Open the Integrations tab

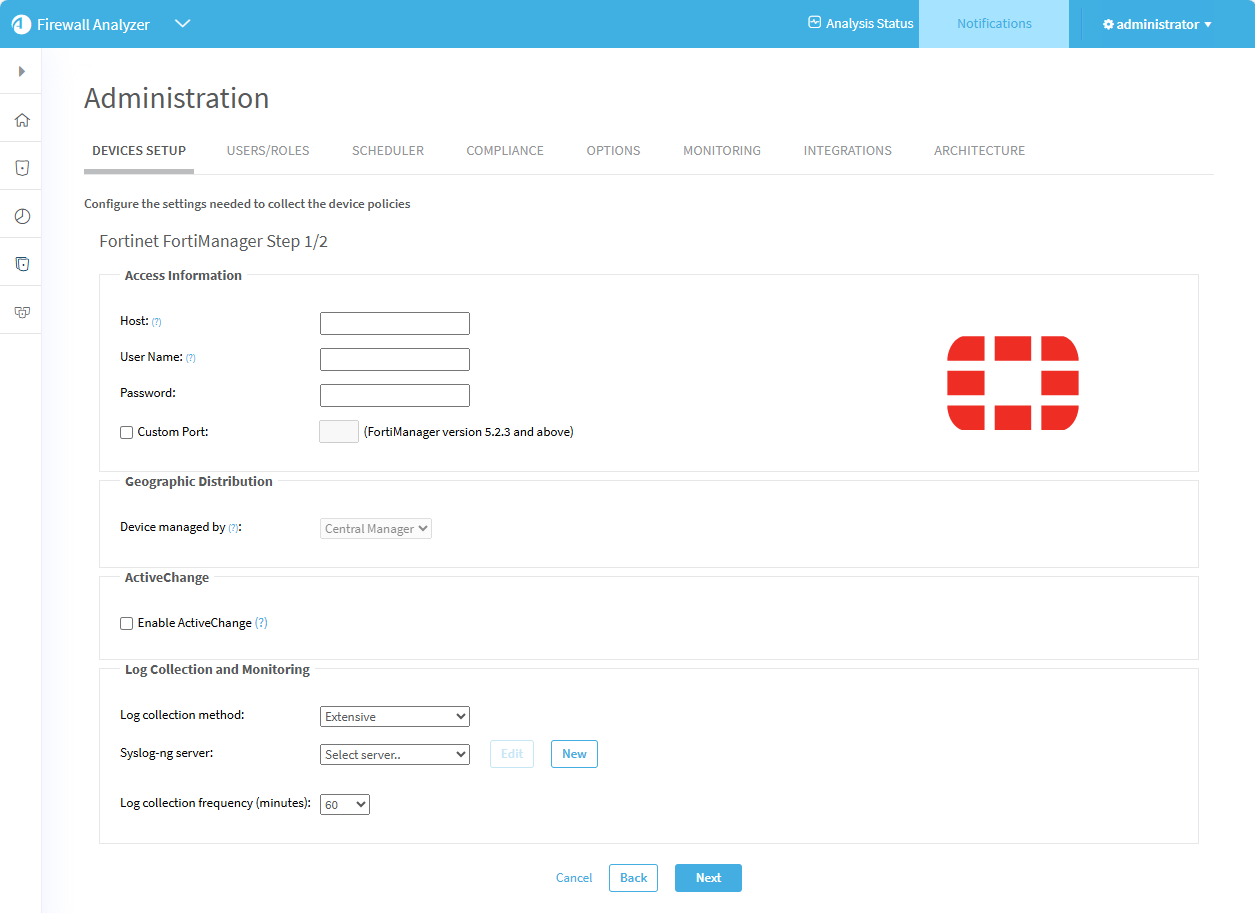(x=847, y=151)
